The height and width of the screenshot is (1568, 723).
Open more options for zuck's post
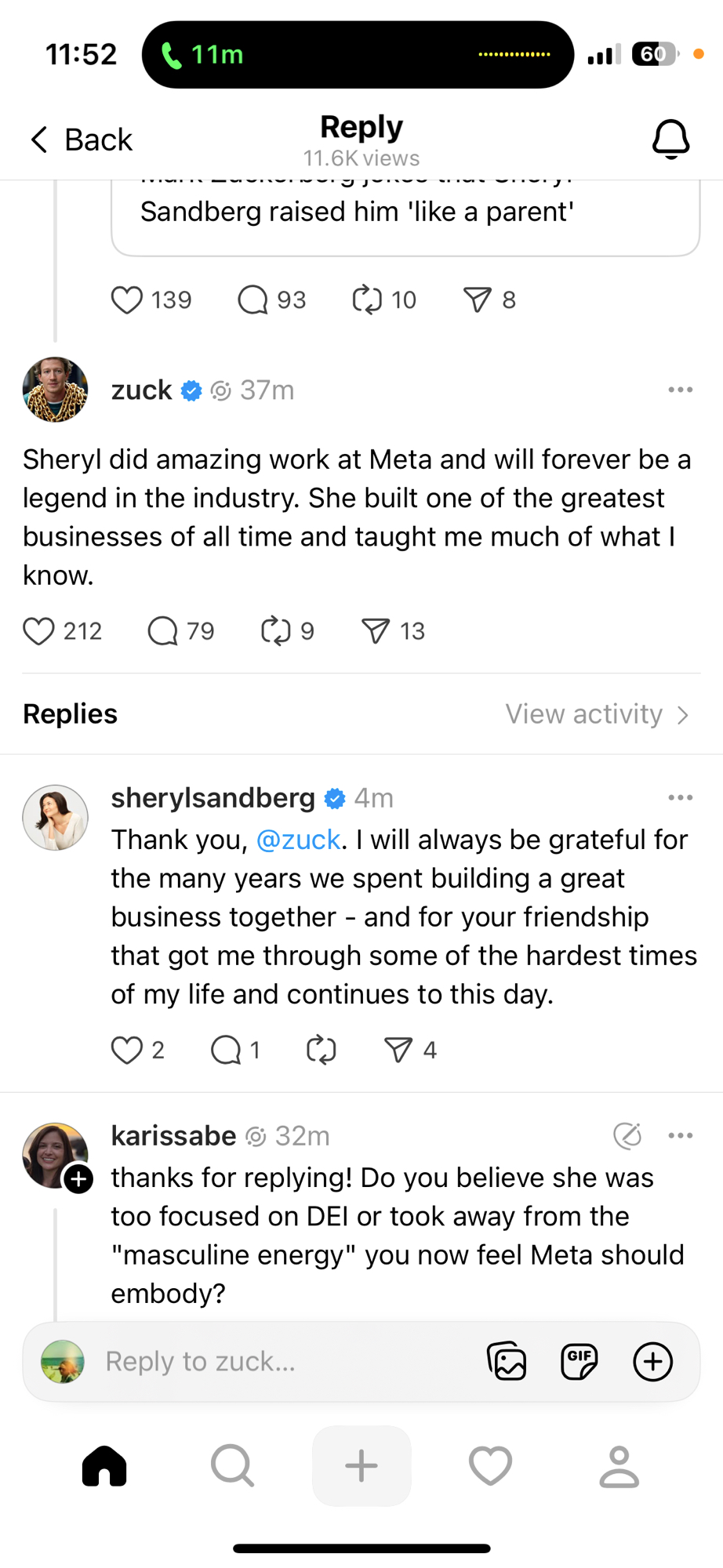click(680, 390)
